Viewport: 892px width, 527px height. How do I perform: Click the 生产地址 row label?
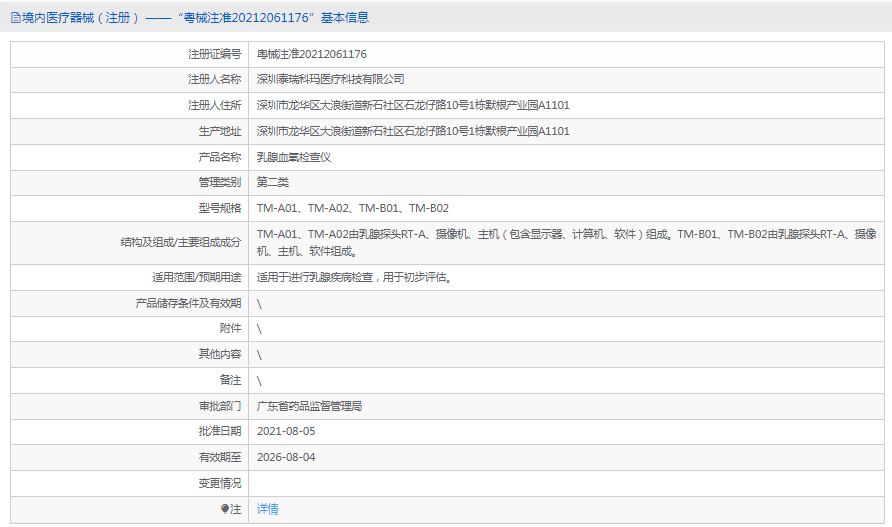coord(220,131)
